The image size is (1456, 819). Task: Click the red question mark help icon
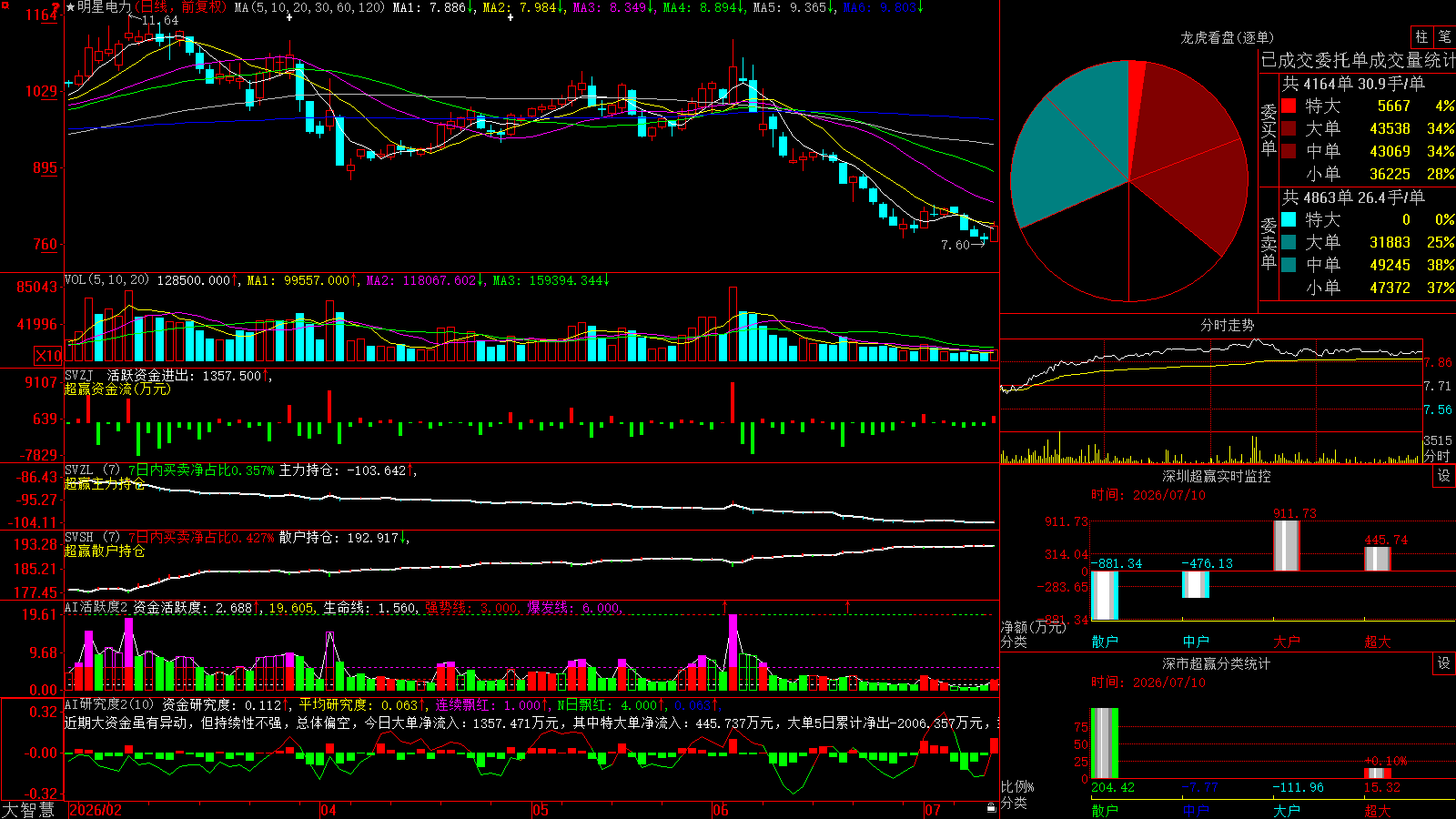pyautogui.click(x=56, y=7)
